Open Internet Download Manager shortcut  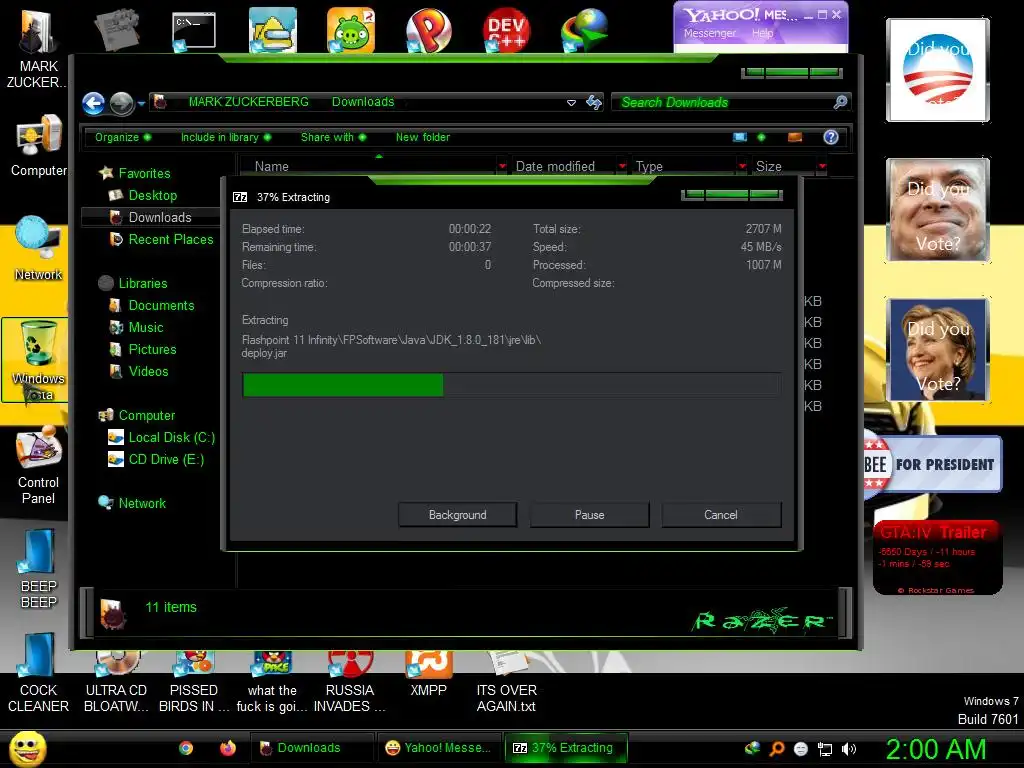tap(584, 30)
